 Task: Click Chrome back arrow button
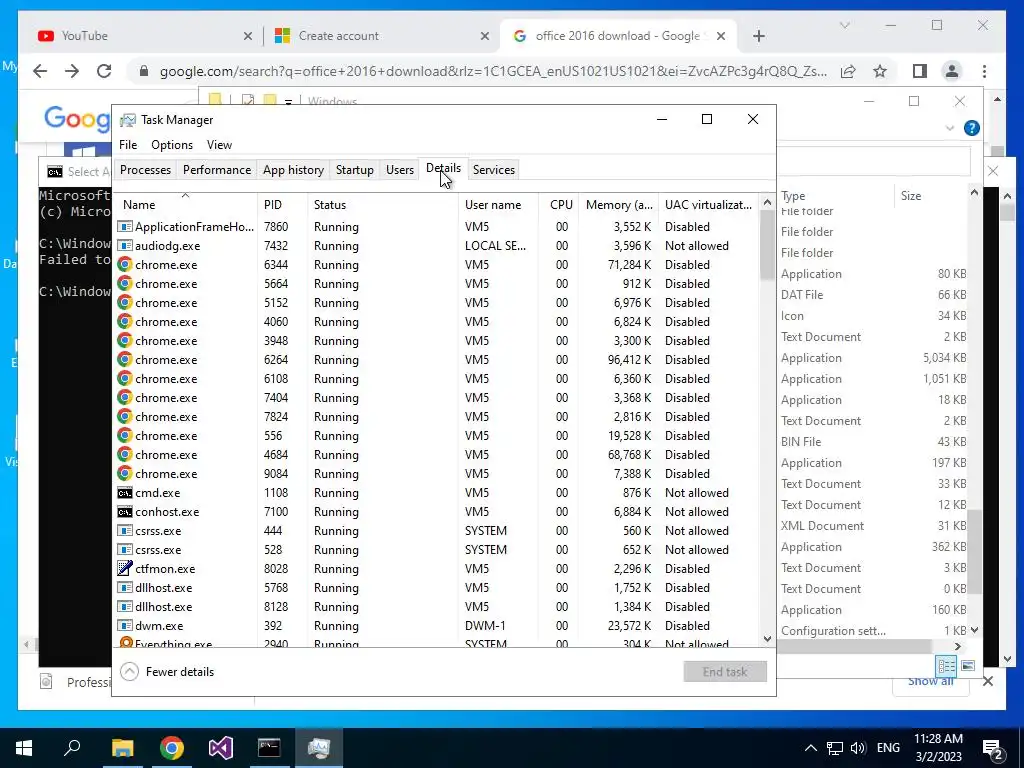40,71
